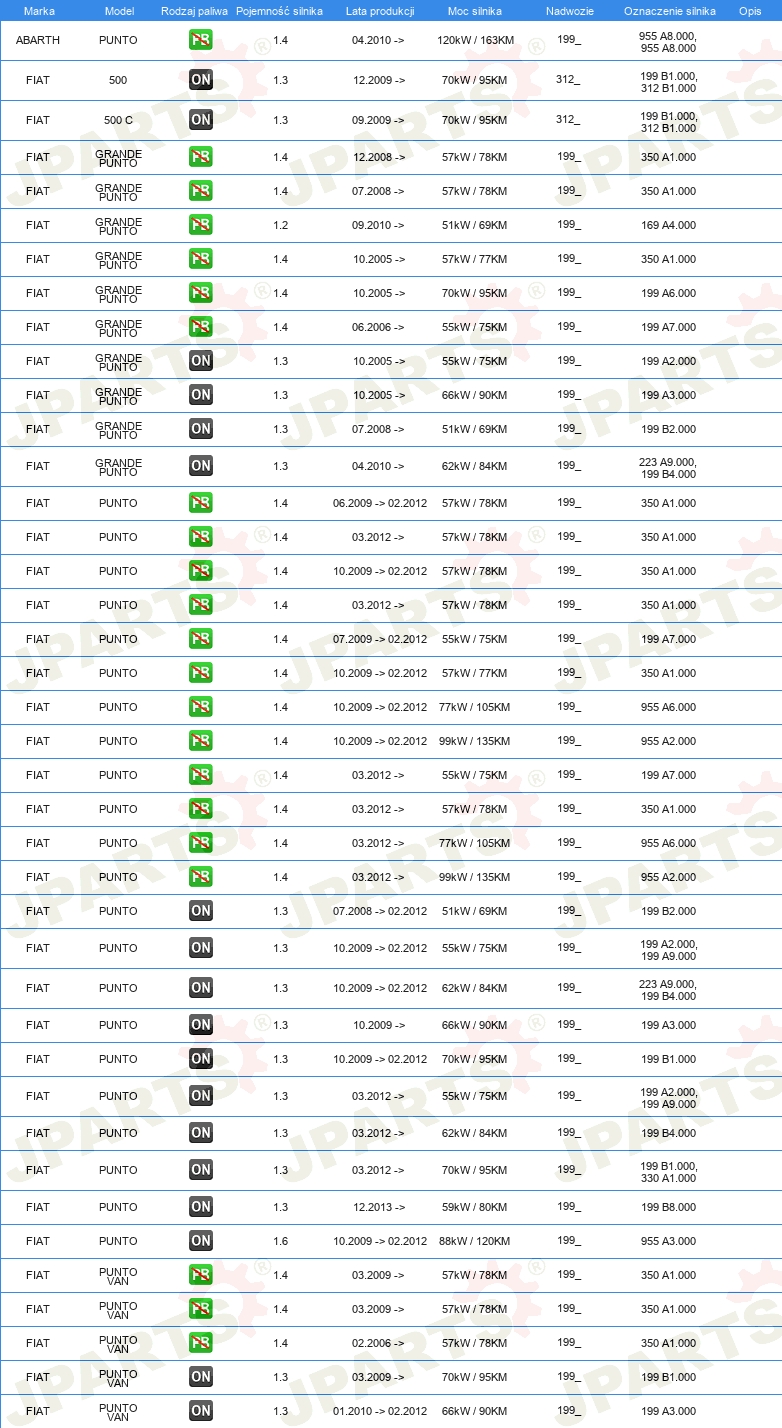
Task: Click PB icon in Grande Punto 57kW / 77KM row
Action: click(x=201, y=259)
